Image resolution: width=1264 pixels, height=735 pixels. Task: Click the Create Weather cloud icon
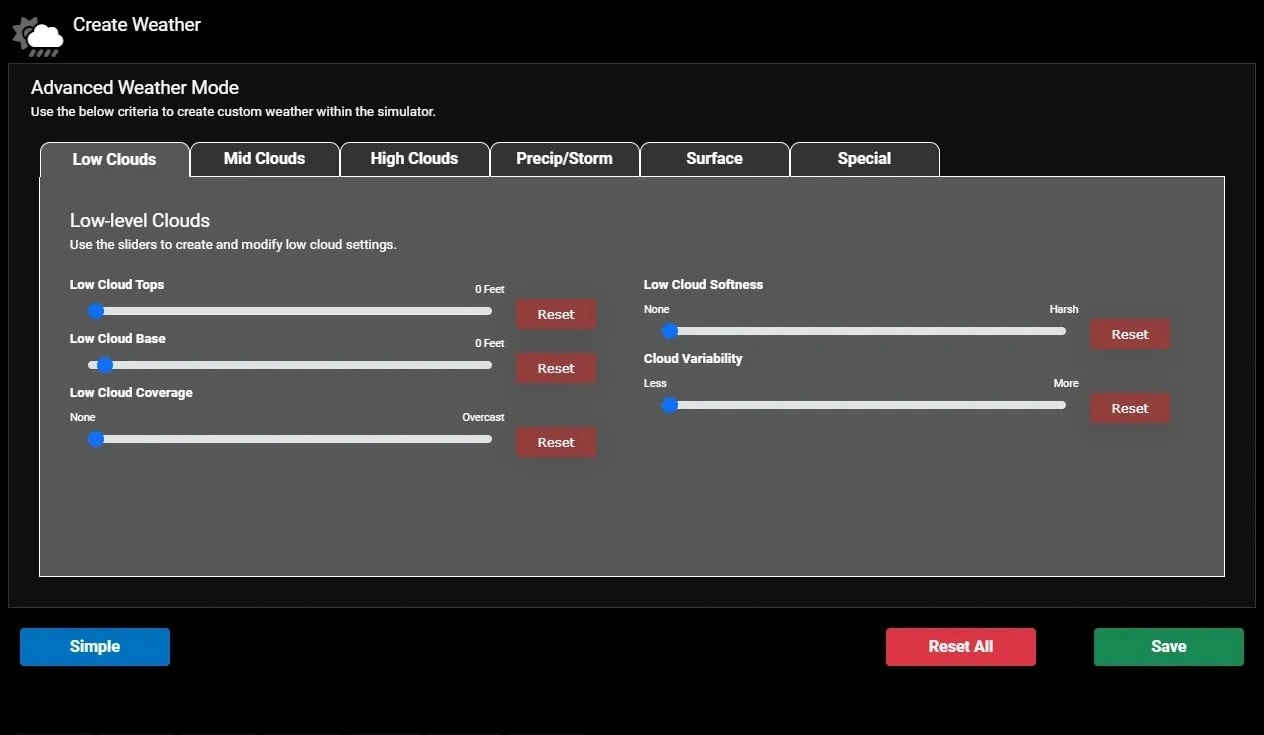[x=38, y=36]
